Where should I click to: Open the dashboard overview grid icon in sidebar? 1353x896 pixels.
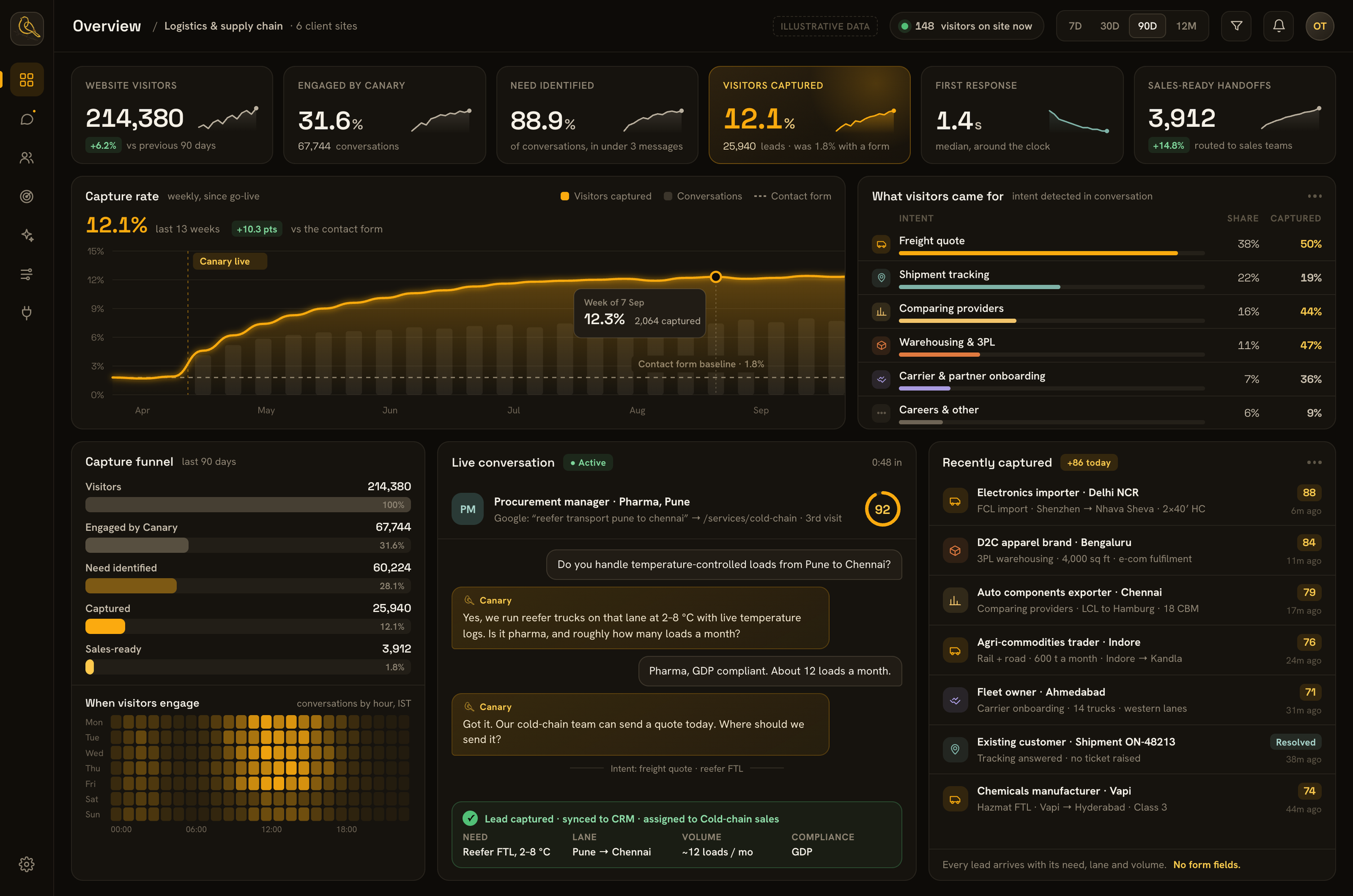27,79
